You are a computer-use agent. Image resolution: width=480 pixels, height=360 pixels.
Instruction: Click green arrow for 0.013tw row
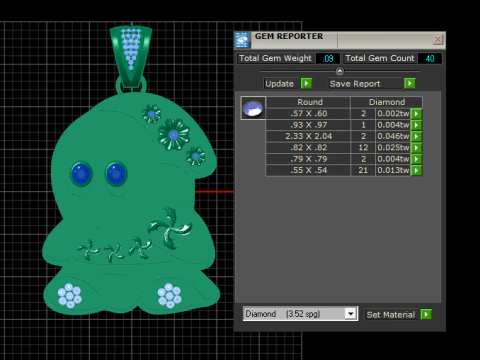point(416,170)
